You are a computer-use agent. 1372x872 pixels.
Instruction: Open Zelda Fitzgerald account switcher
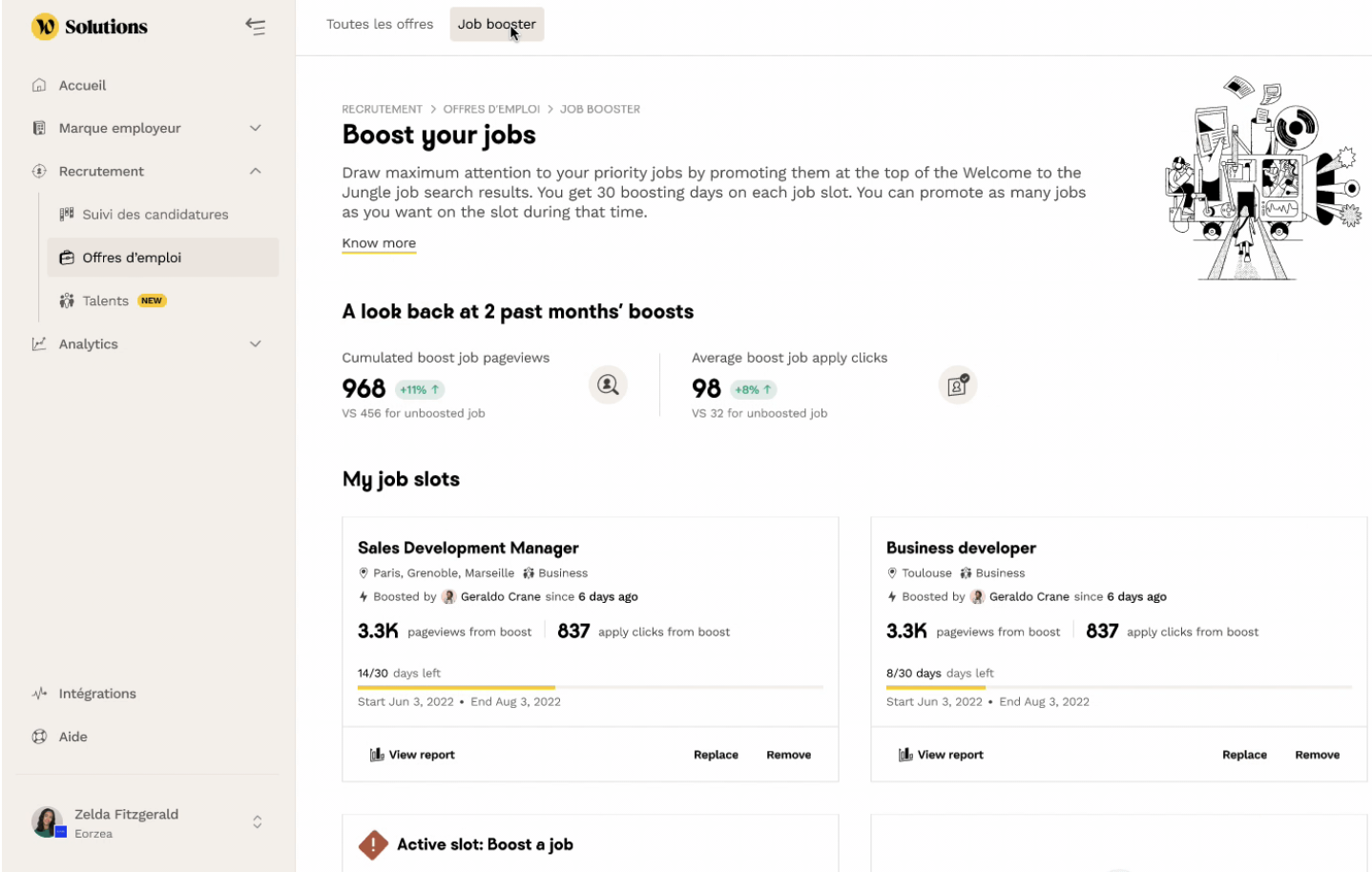tap(257, 821)
